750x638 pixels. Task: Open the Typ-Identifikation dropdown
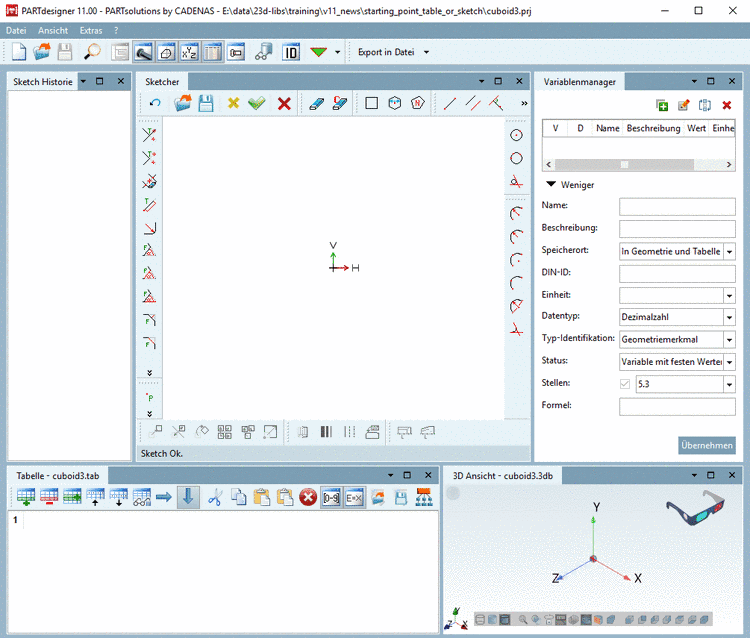[729, 340]
